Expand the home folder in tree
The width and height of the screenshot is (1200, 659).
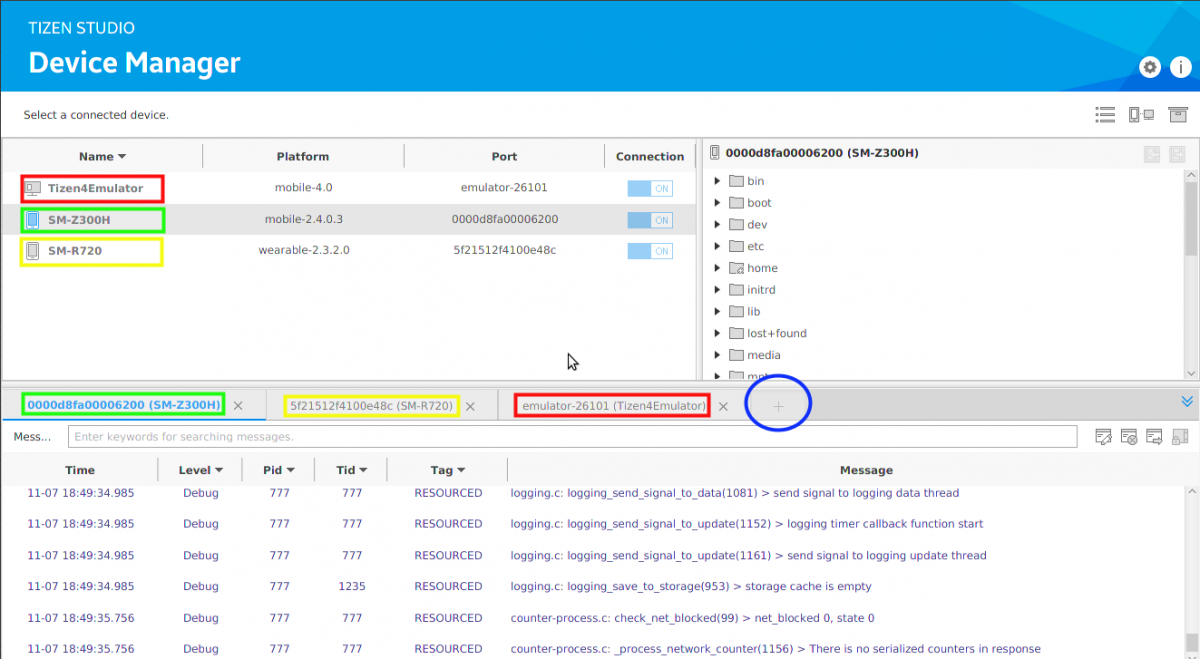pos(717,268)
